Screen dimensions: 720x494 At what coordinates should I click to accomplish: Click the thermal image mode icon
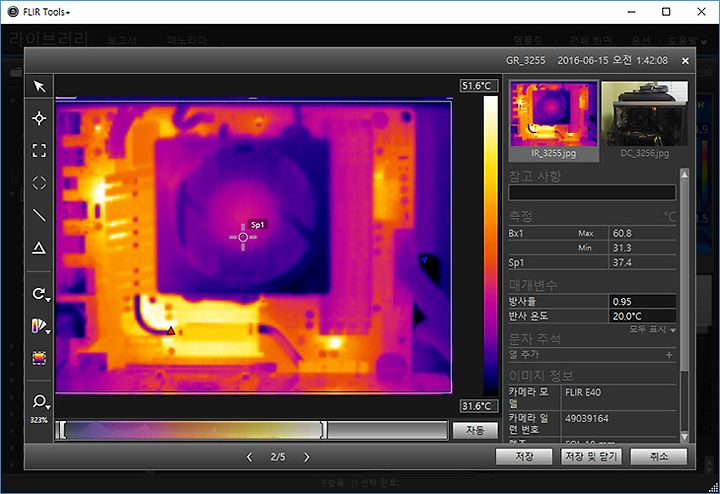[x=39, y=358]
